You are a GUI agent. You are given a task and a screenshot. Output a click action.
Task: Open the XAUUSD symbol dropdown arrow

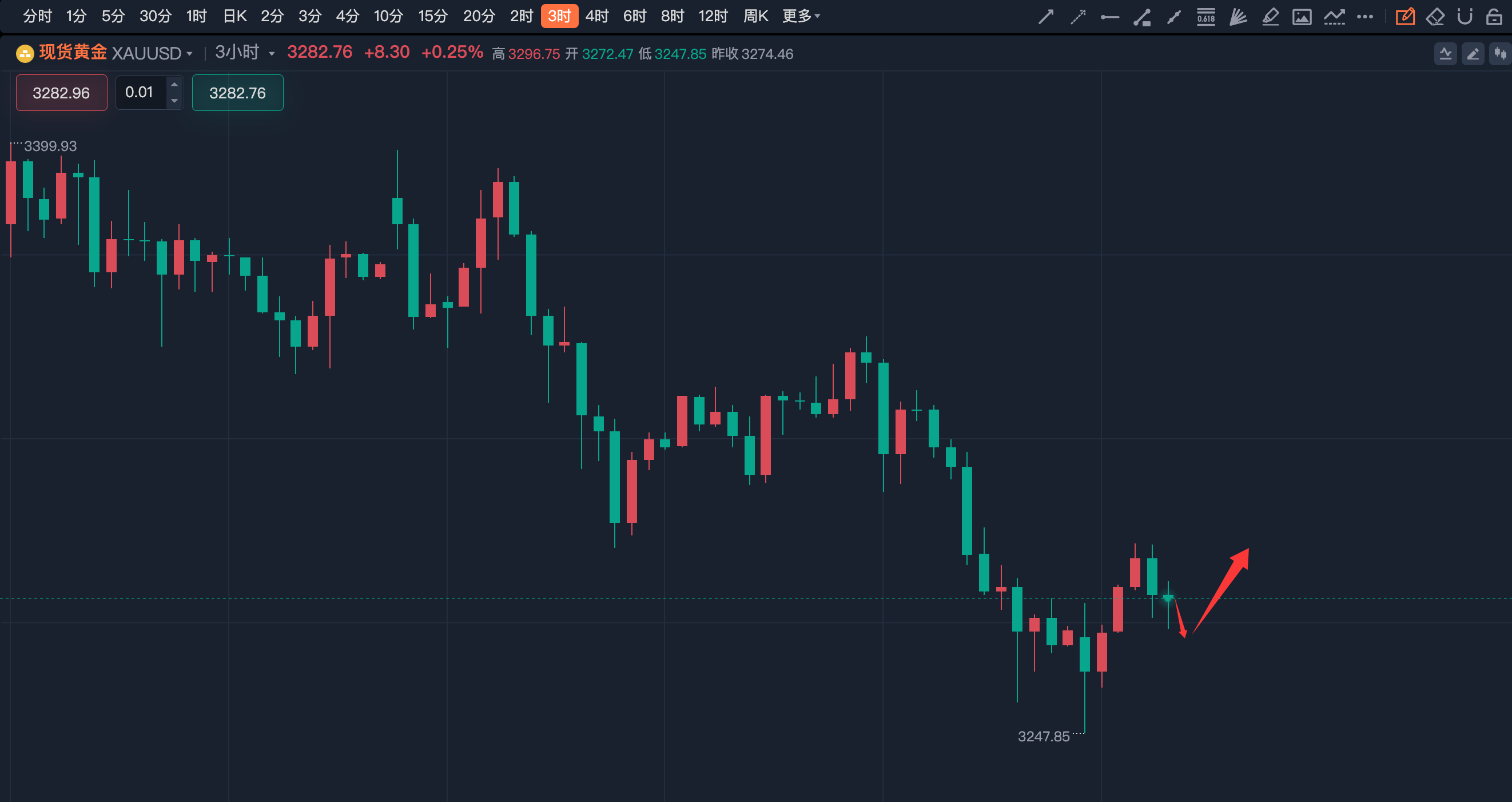click(x=190, y=54)
